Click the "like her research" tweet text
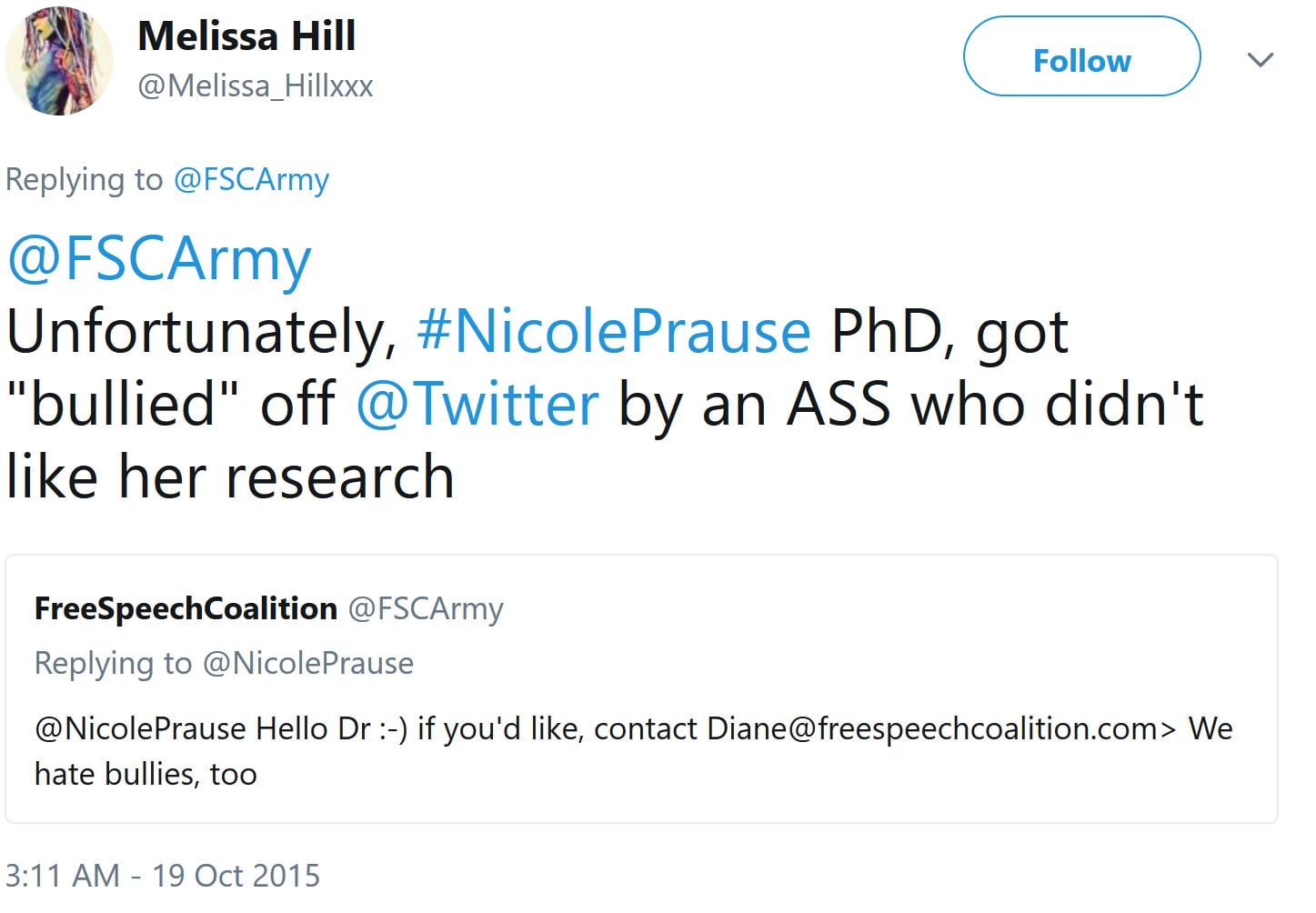 point(229,477)
